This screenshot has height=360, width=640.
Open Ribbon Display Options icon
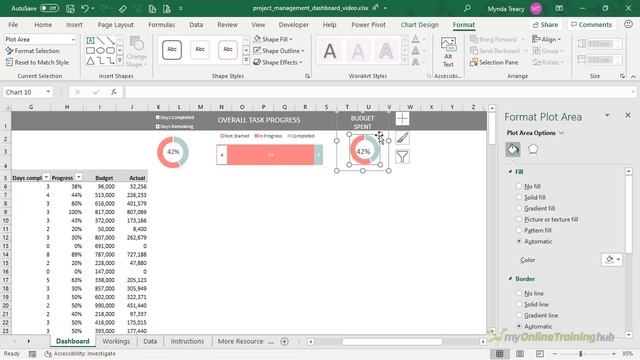(559, 8)
